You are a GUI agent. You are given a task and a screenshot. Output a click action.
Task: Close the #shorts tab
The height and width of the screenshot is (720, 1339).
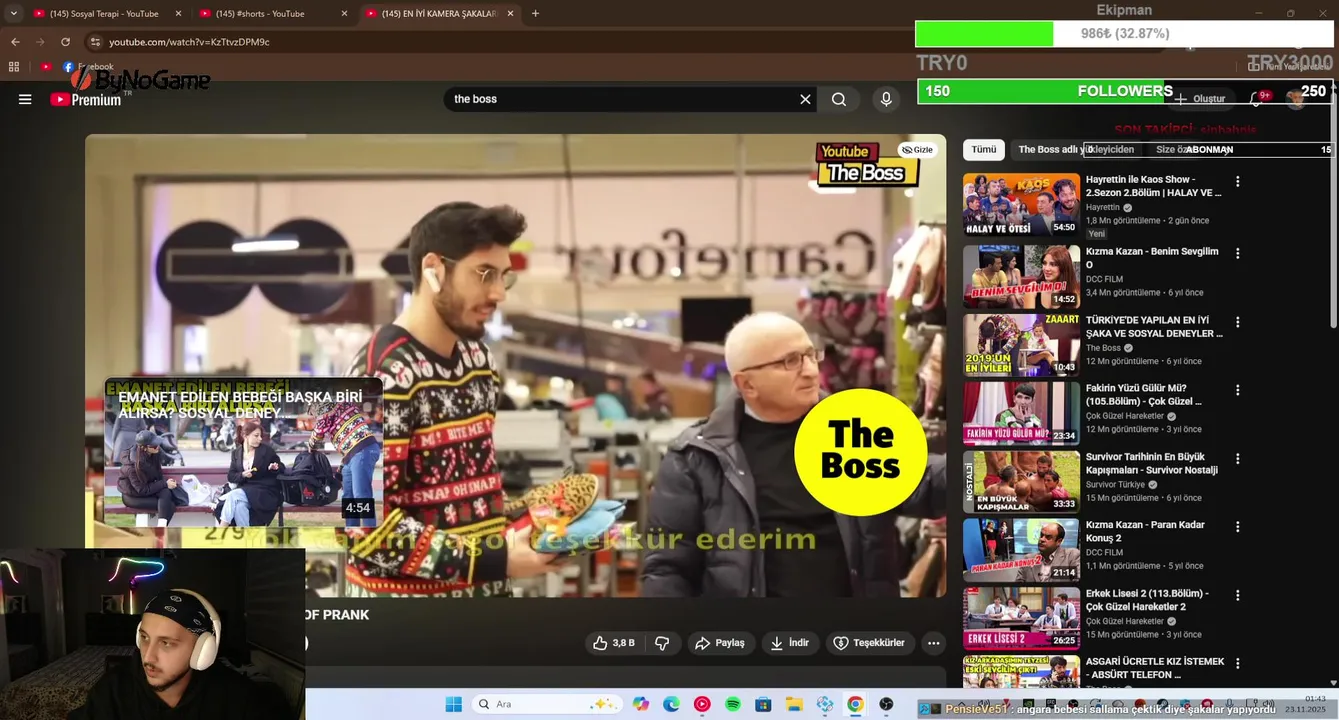click(344, 14)
